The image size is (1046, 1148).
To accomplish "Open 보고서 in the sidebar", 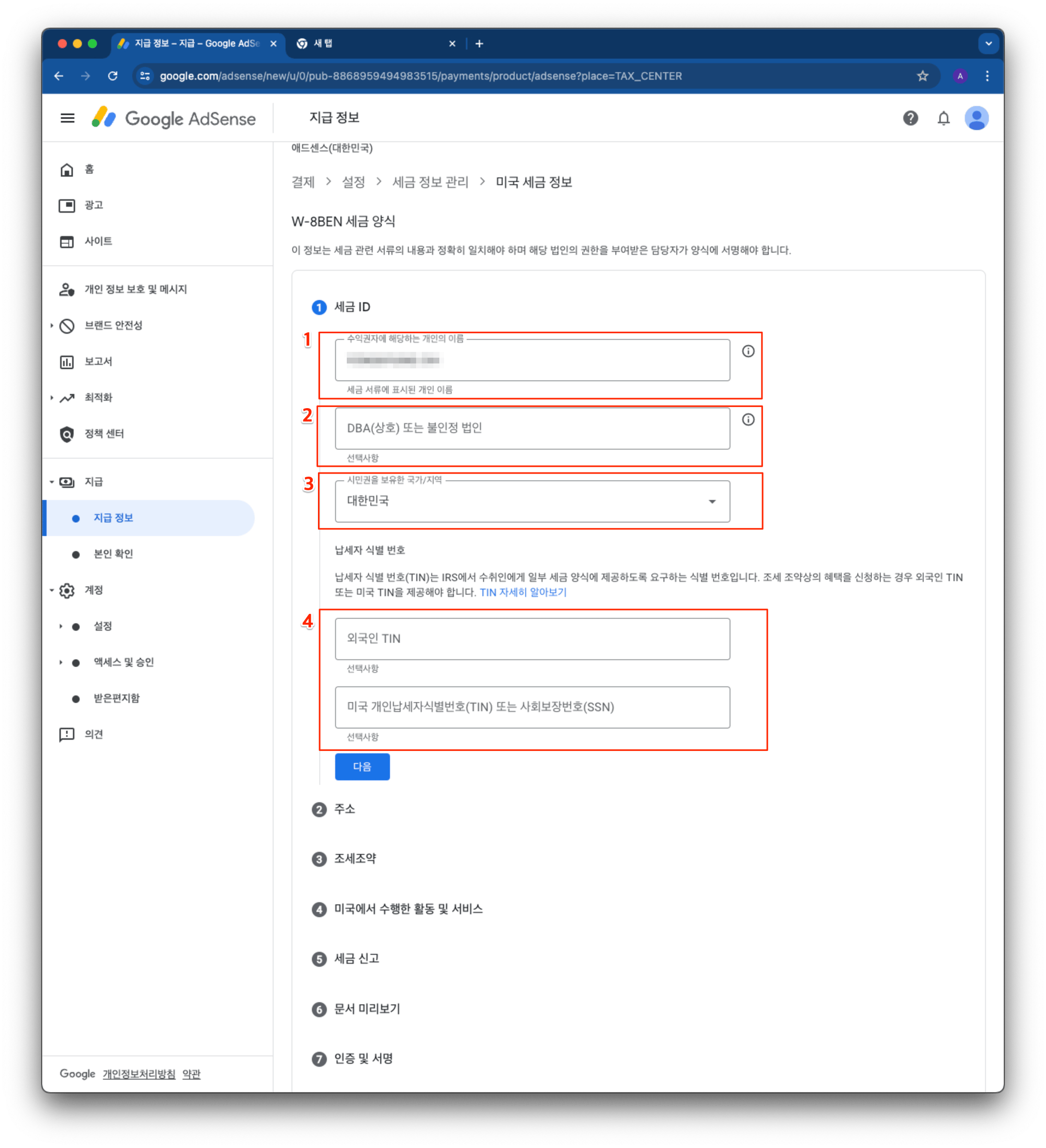I will (x=98, y=361).
